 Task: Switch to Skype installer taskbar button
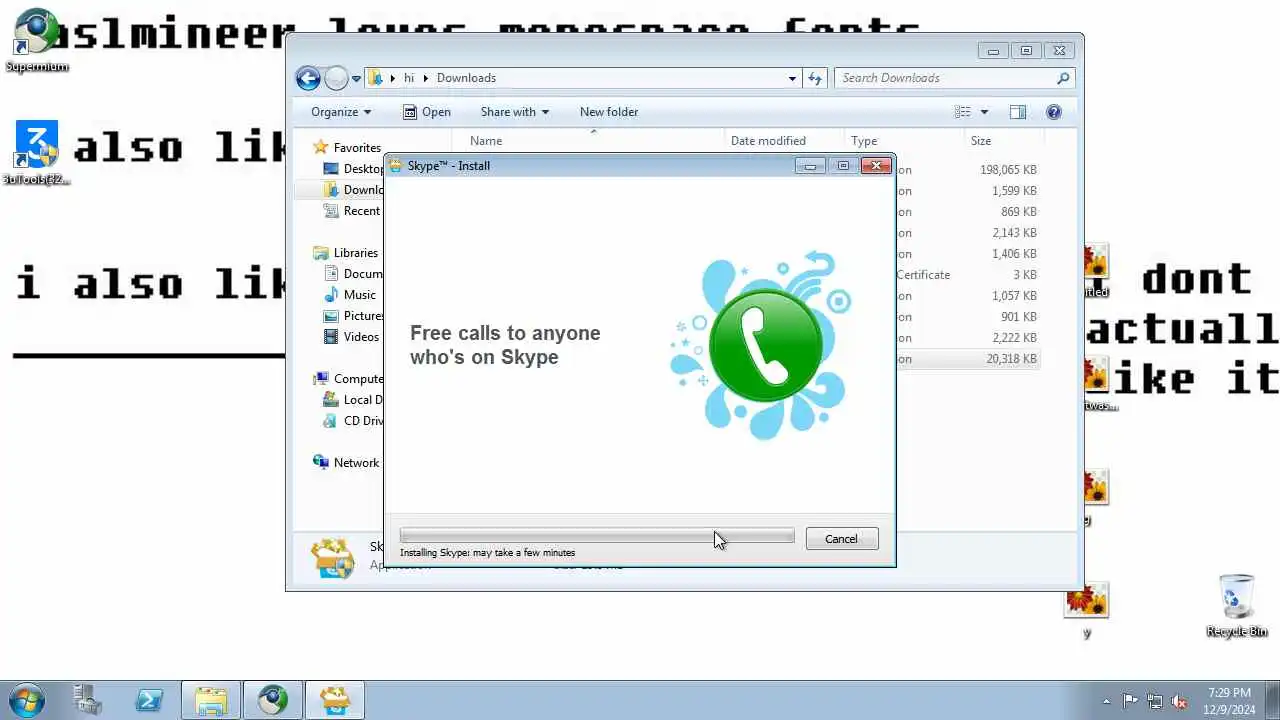click(x=335, y=700)
